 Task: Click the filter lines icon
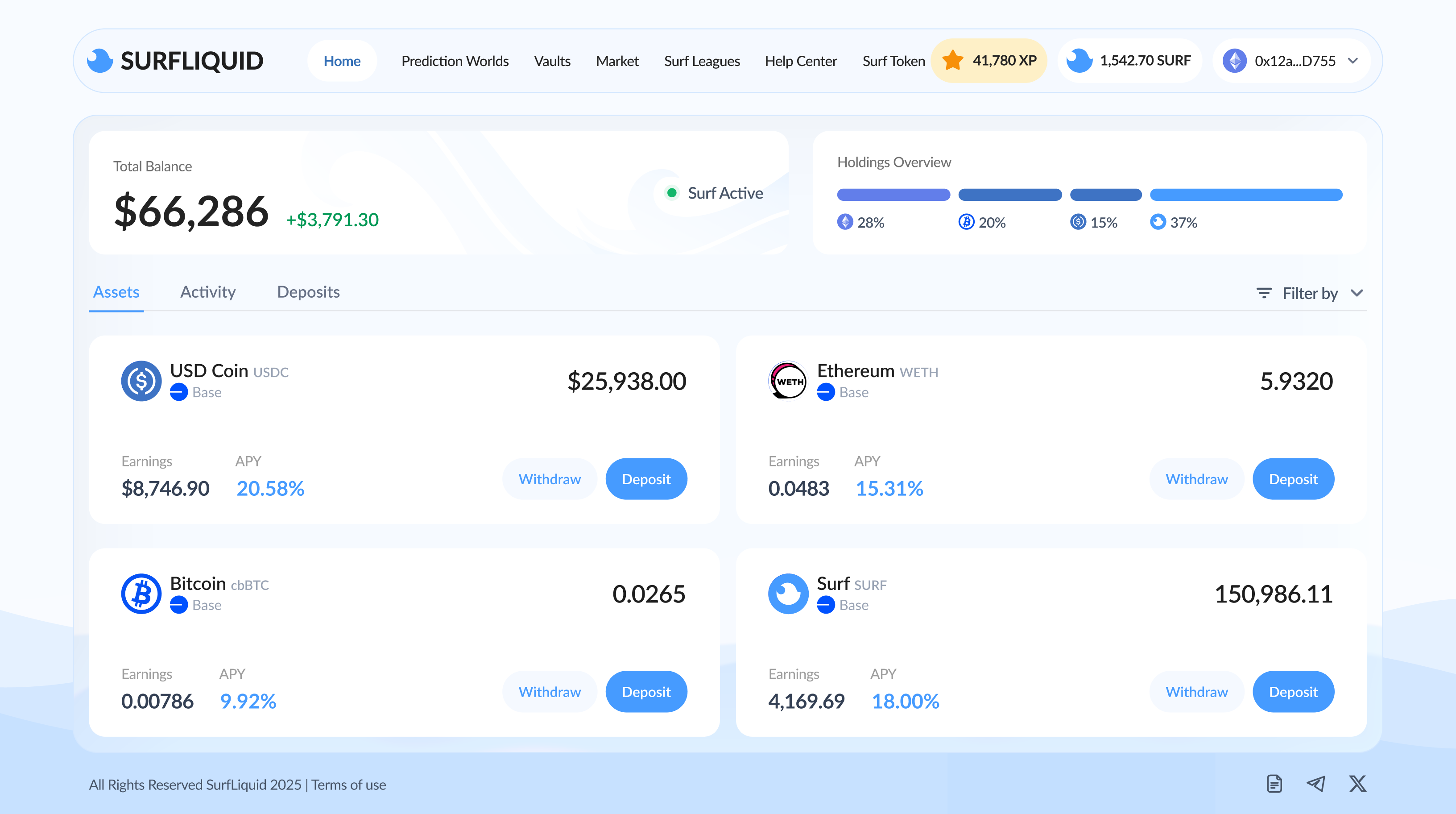click(1264, 293)
